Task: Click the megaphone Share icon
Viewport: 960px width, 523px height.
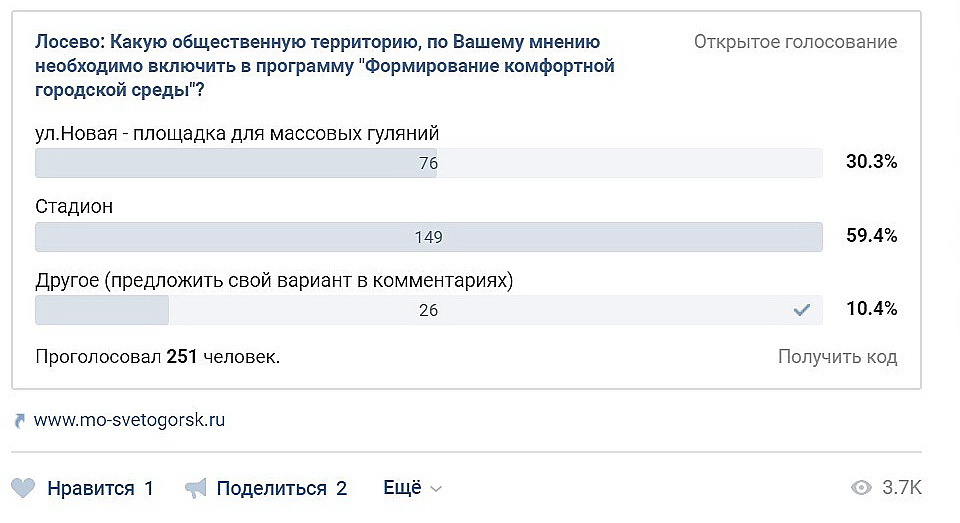Action: (196, 489)
